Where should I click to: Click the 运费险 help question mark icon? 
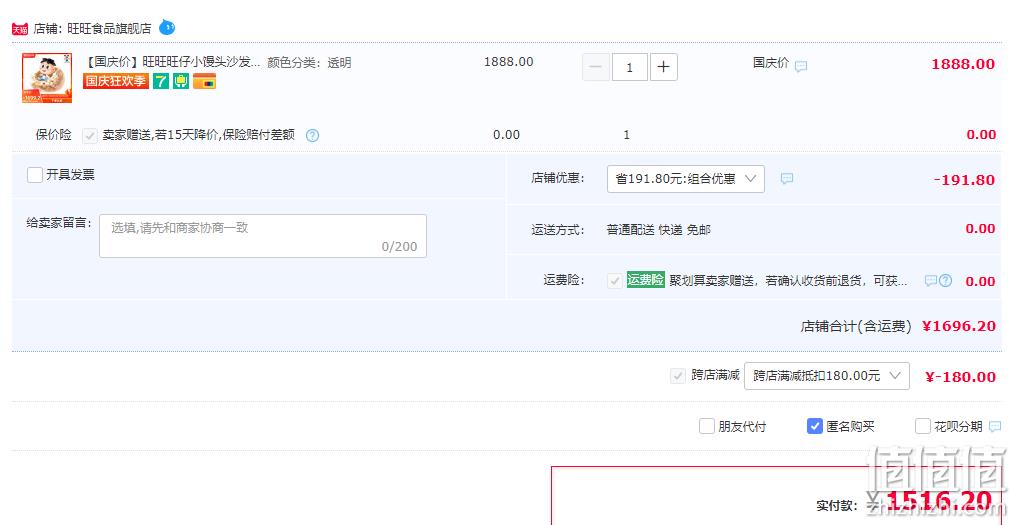click(x=945, y=281)
